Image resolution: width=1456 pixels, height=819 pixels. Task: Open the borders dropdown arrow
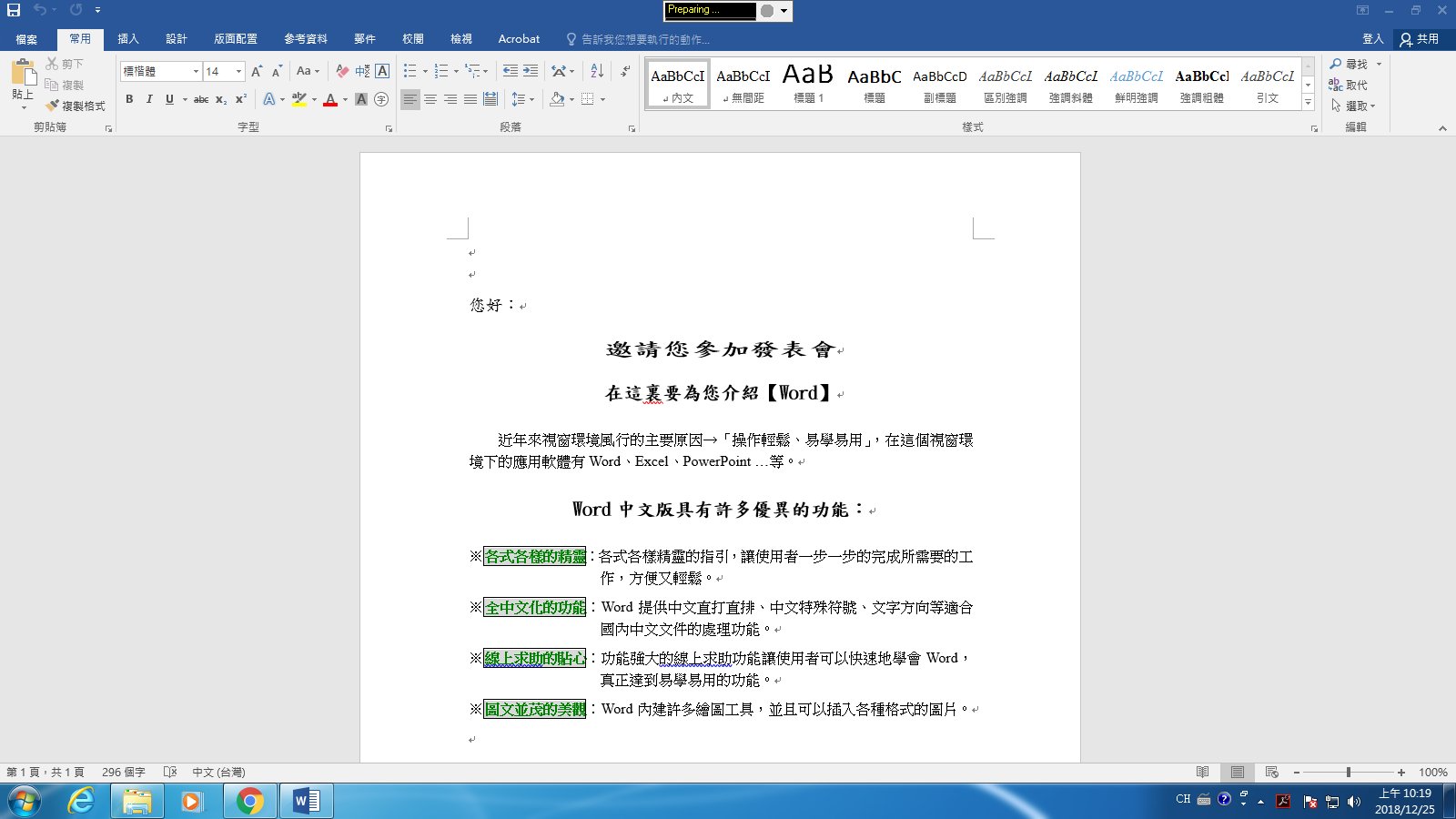pyautogui.click(x=602, y=99)
